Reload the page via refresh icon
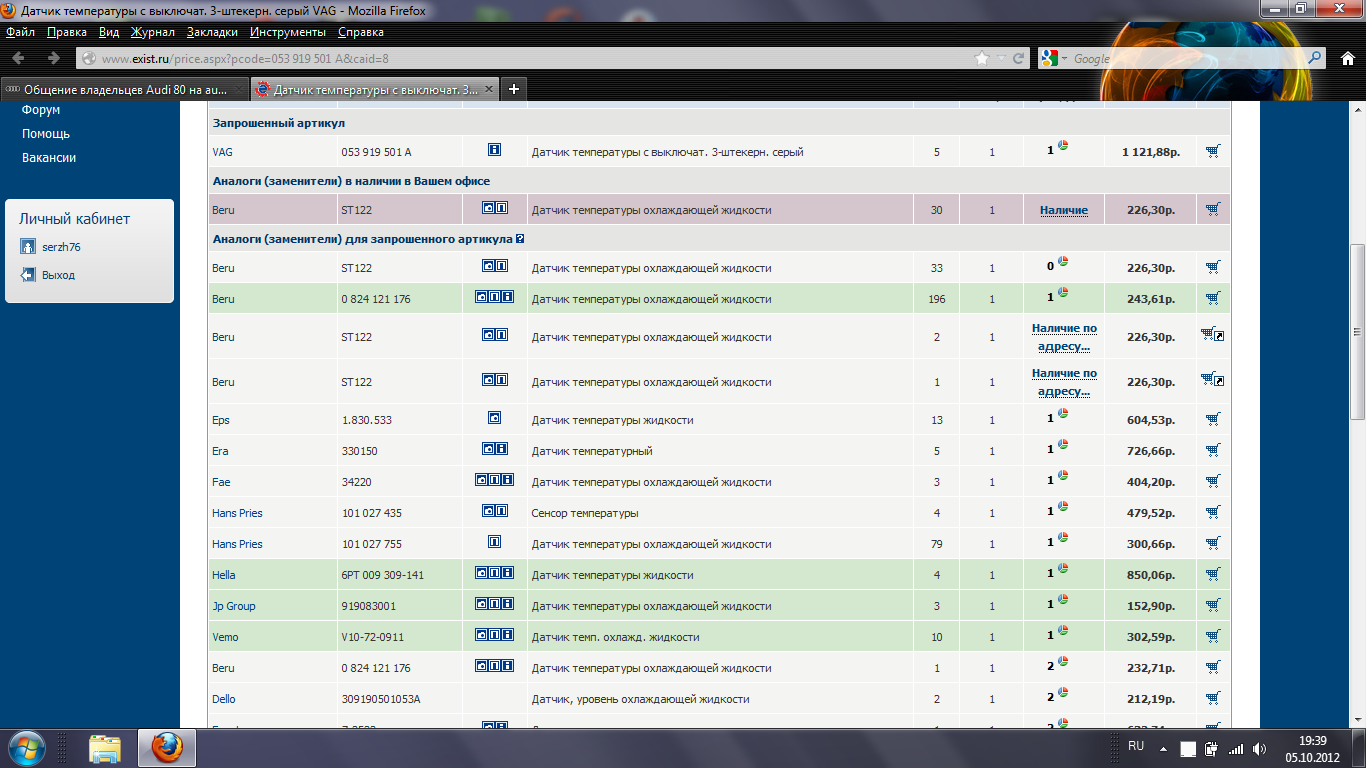Screen dimensions: 1366x768 pyautogui.click(x=1020, y=59)
